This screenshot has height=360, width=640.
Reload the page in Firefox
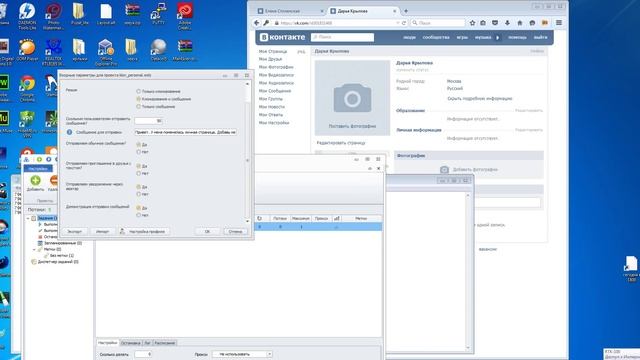coord(404,23)
